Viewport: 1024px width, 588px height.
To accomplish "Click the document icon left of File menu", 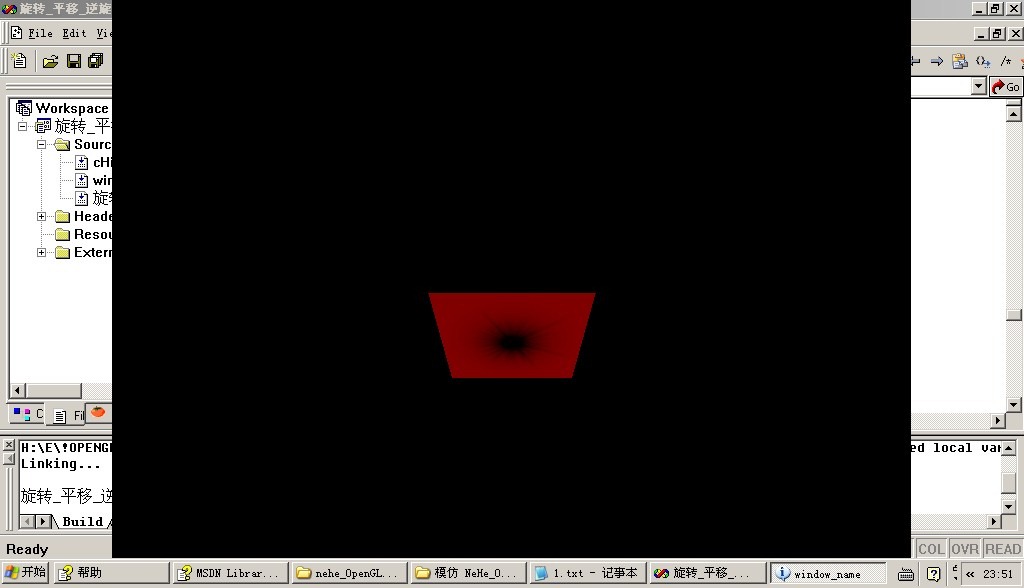I will coord(16,33).
